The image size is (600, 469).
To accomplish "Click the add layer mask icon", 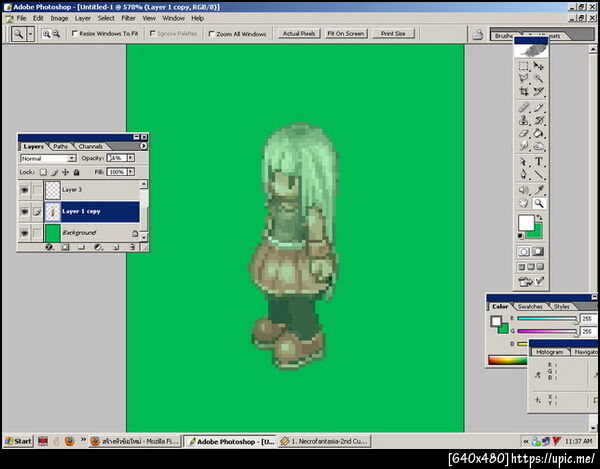I will [x=65, y=247].
